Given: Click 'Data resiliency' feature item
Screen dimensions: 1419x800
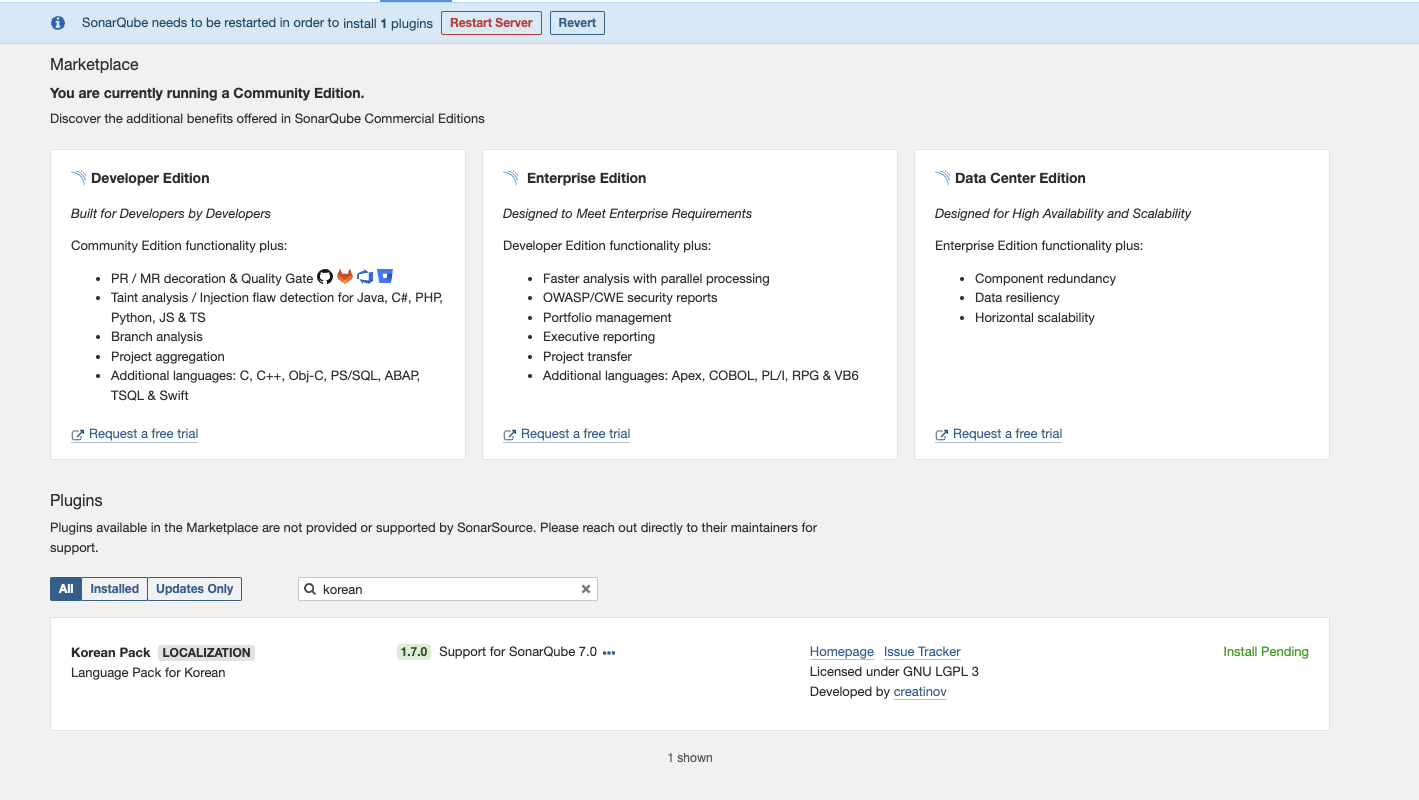Looking at the screenshot, I should 1017,298.
